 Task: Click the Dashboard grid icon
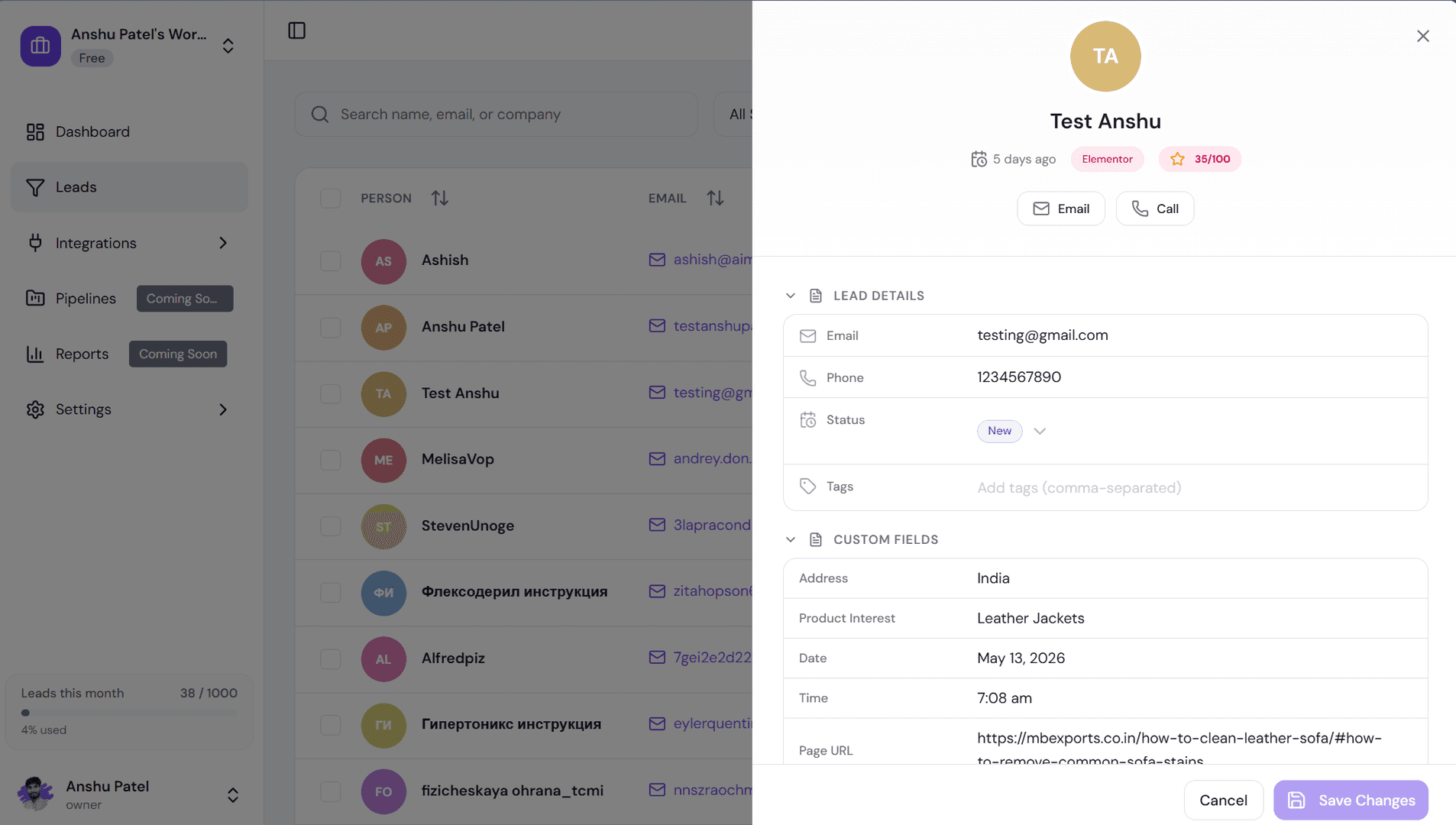[x=35, y=132]
